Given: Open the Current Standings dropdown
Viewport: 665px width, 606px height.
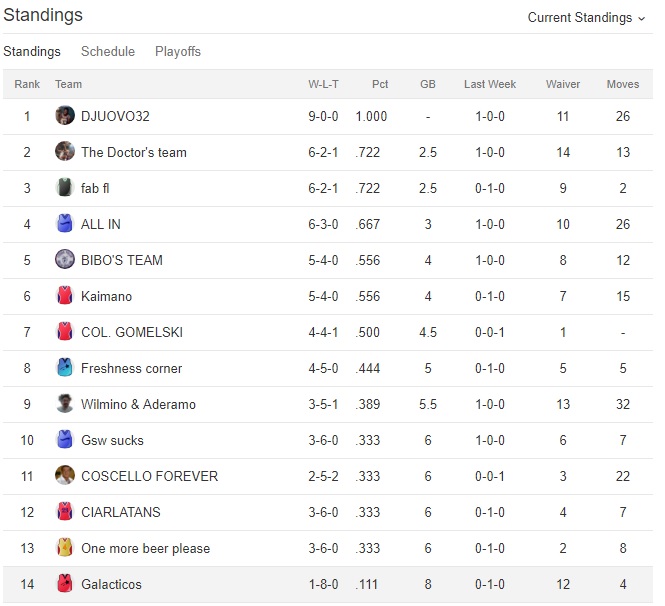Looking at the screenshot, I should coord(586,17).
